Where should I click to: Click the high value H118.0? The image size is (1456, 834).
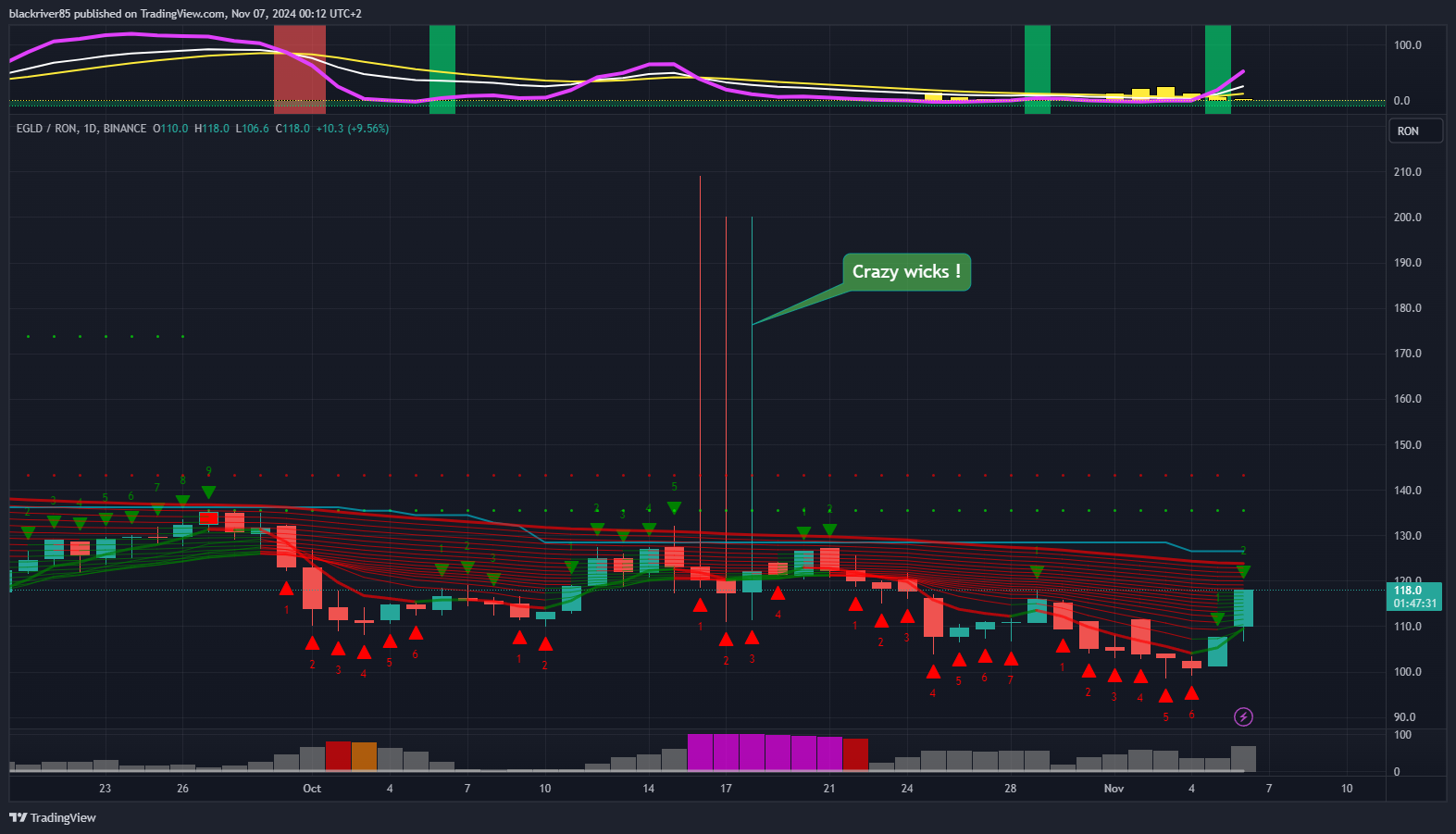tap(212, 129)
